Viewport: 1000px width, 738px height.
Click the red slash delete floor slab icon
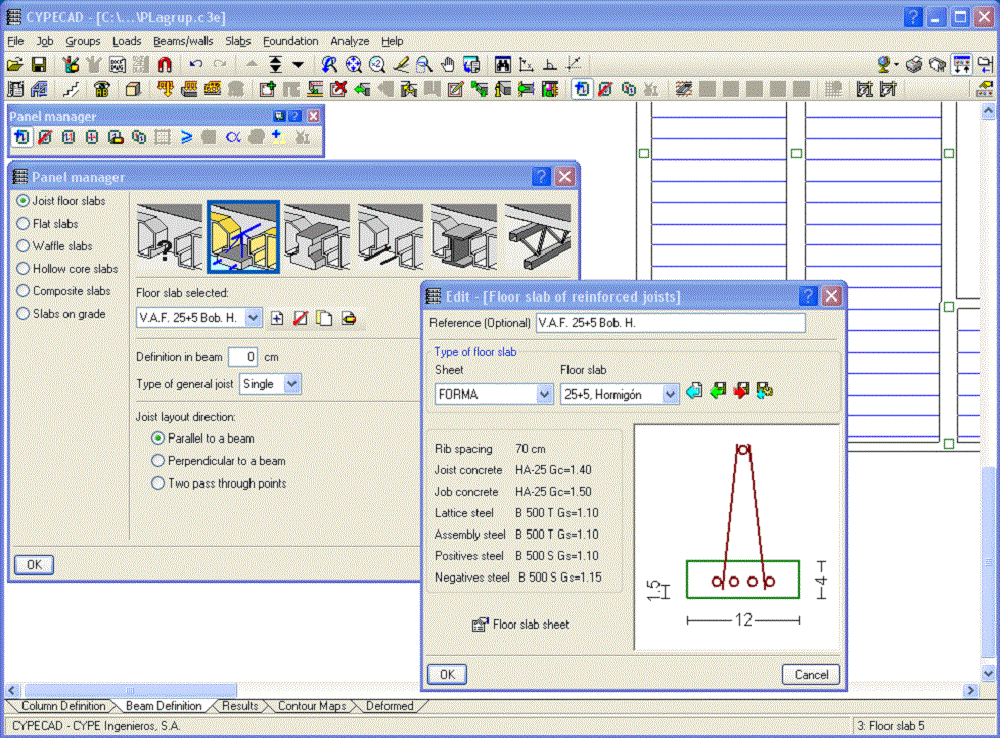pyautogui.click(x=300, y=318)
